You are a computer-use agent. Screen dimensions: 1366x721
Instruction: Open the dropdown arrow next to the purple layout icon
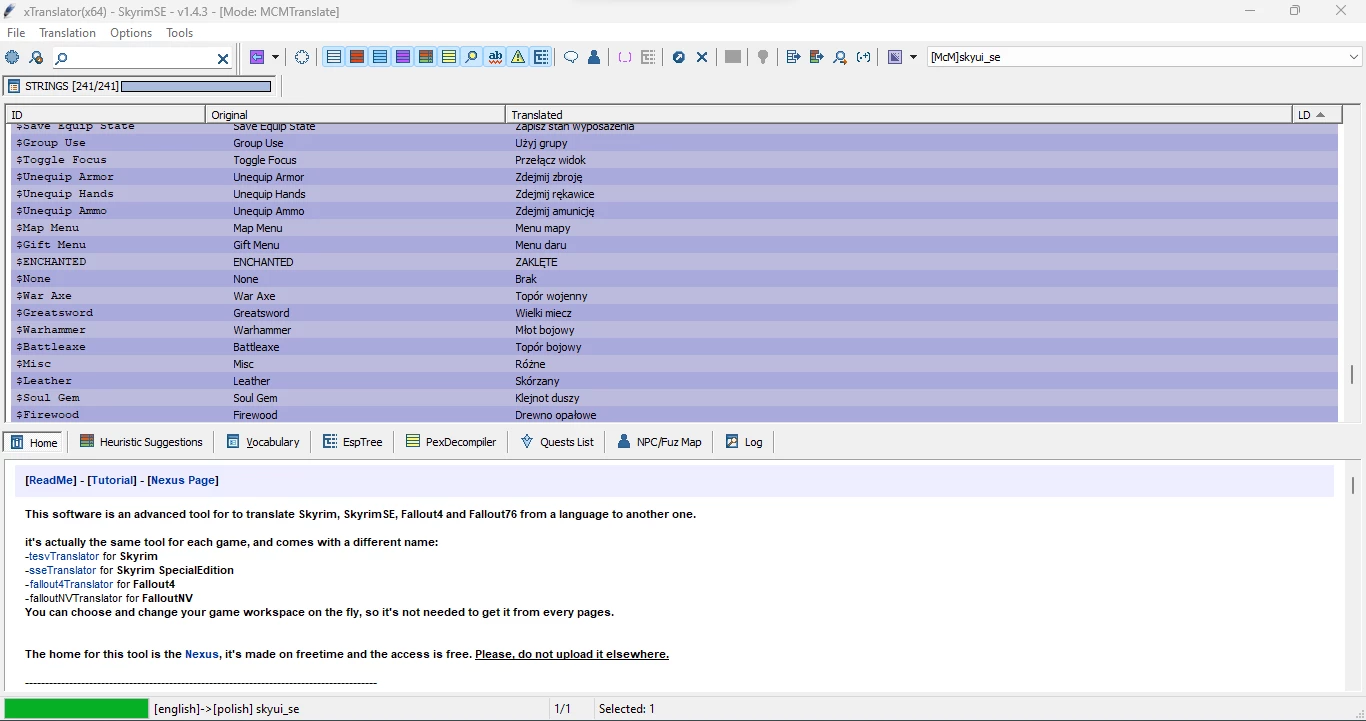point(913,57)
